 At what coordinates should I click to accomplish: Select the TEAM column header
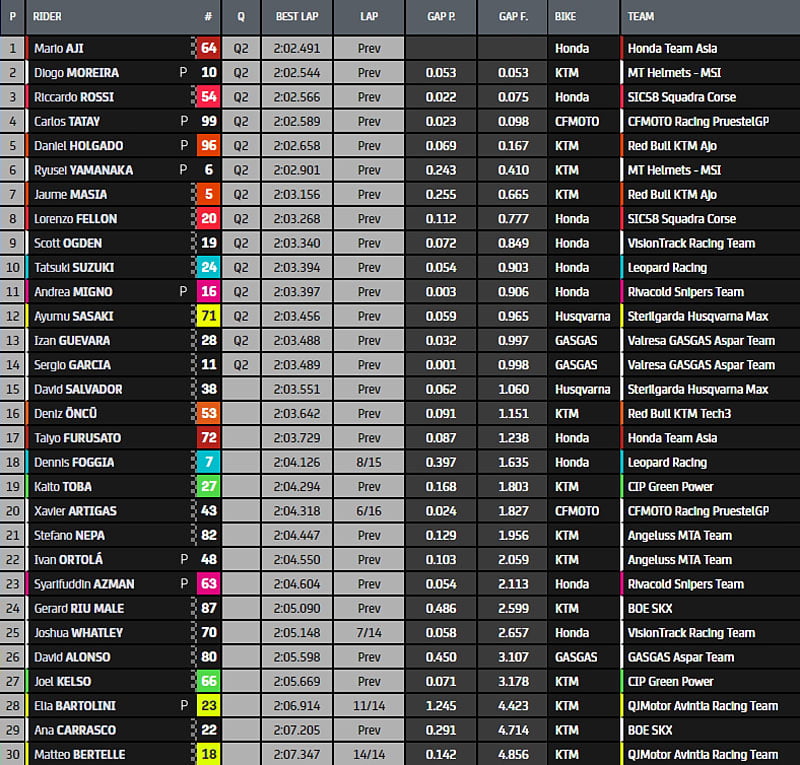coord(642,17)
